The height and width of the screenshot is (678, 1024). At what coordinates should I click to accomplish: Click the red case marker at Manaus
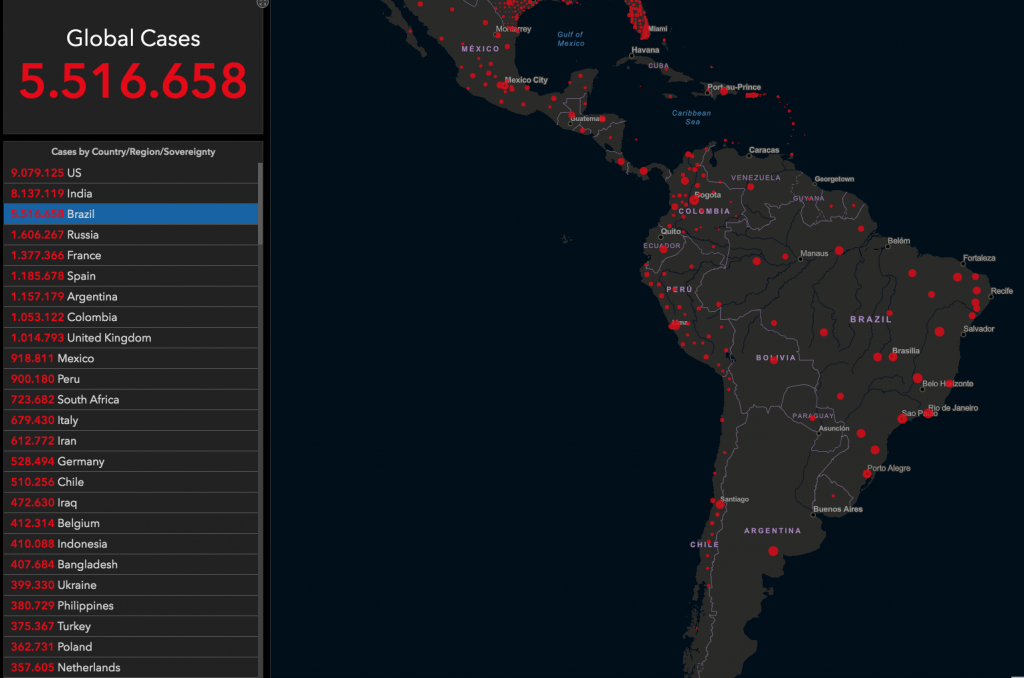point(839,250)
